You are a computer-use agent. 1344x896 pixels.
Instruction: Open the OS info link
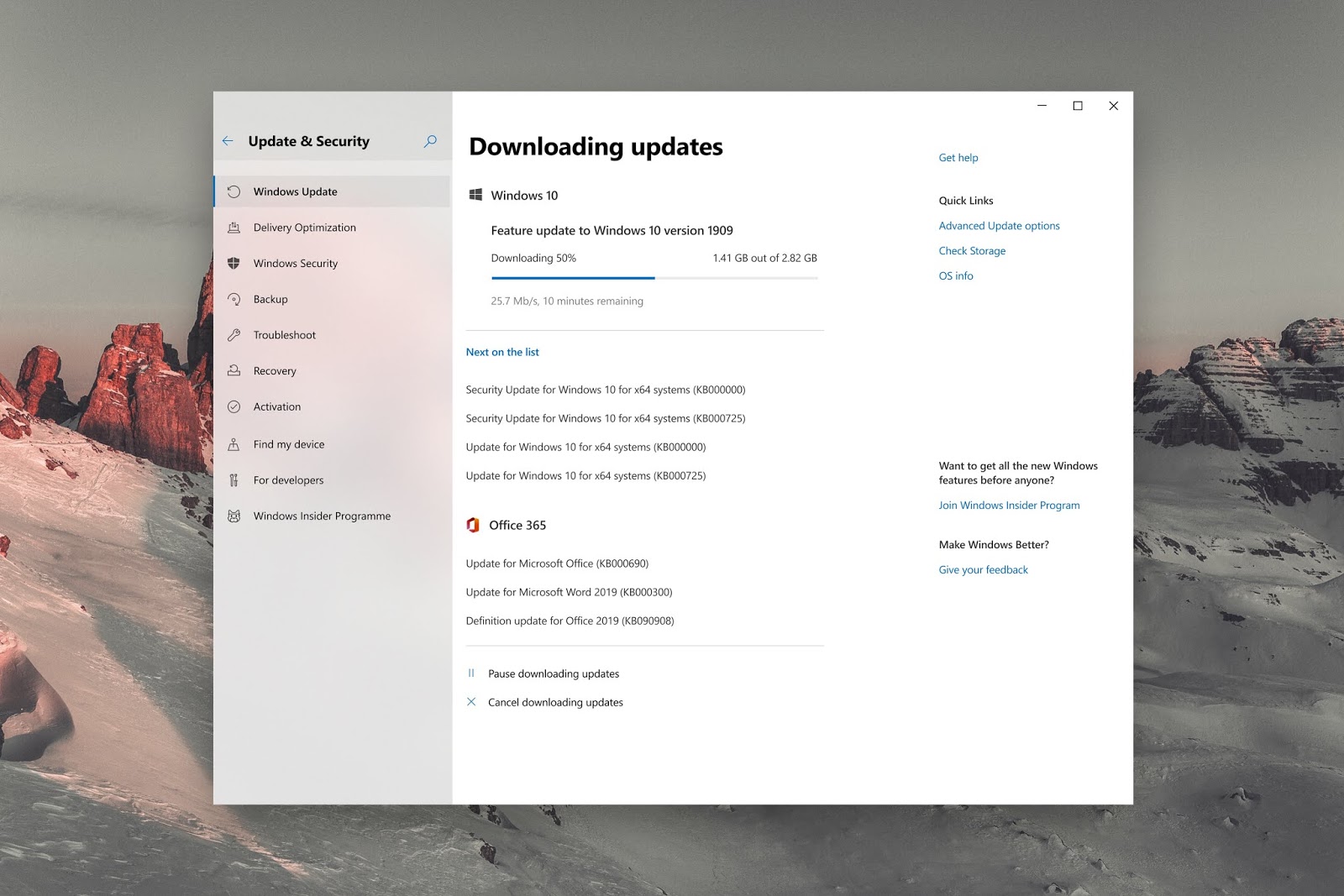(956, 276)
